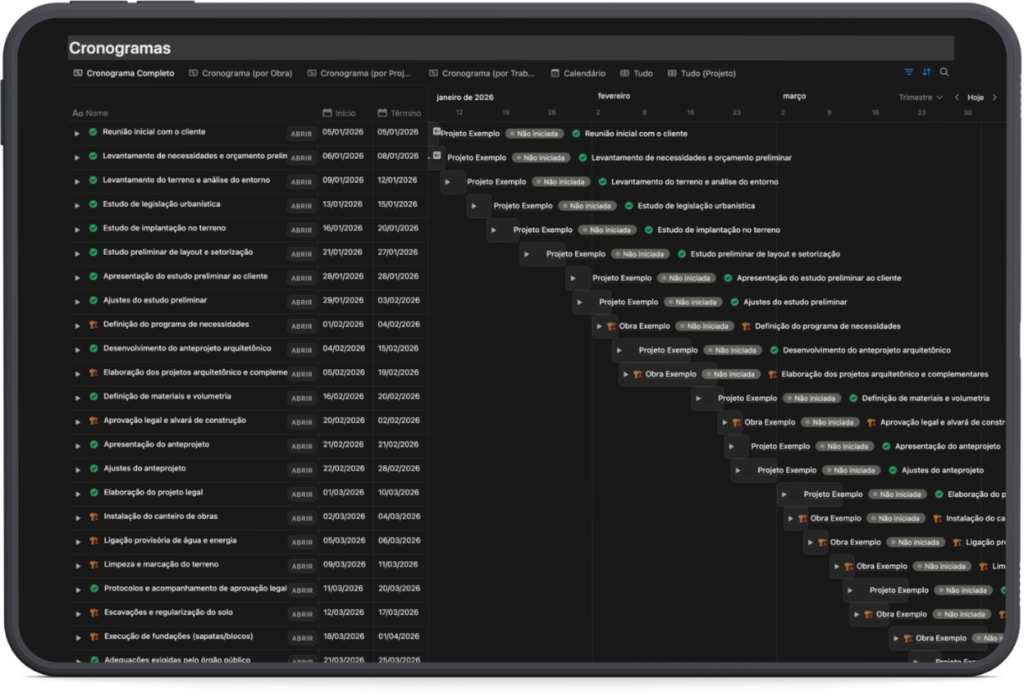Viewport: 1024px width, 698px height.
Task: Click the calendar icon in the Início column header
Action: click(x=327, y=113)
